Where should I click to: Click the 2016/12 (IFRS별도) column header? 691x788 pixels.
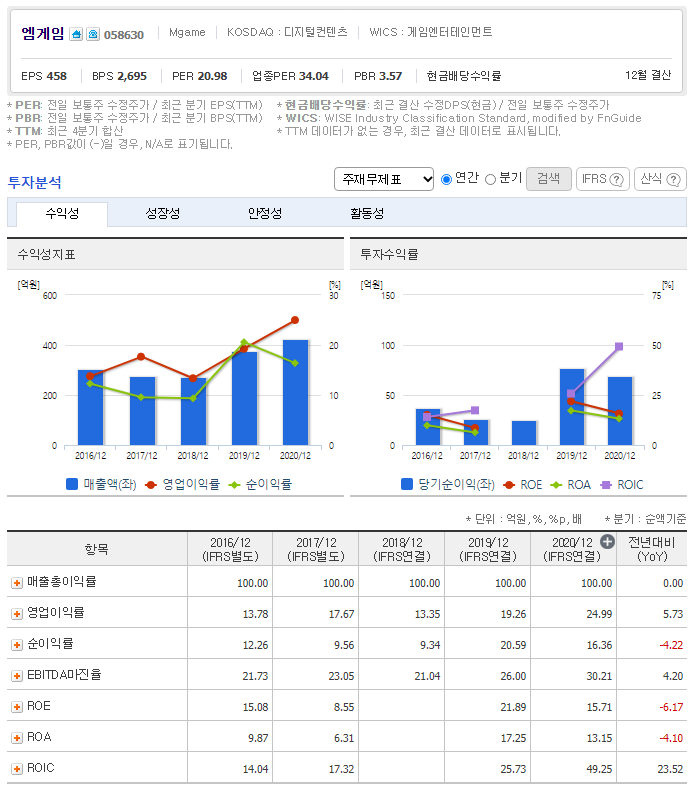230,549
